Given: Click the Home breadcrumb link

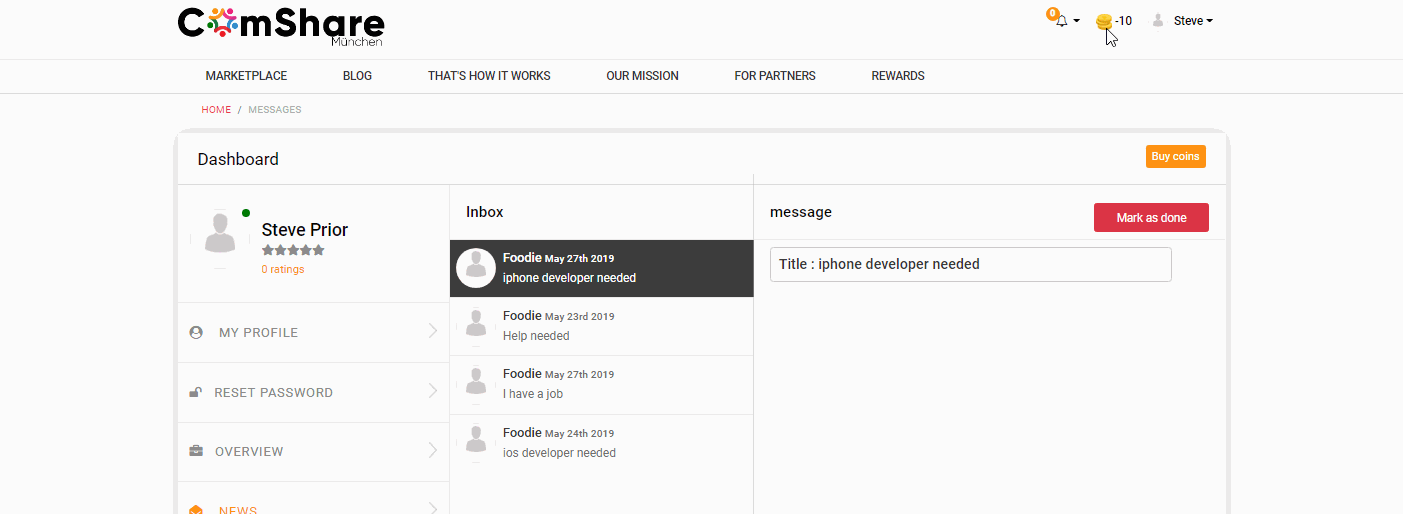Looking at the screenshot, I should (x=216, y=110).
